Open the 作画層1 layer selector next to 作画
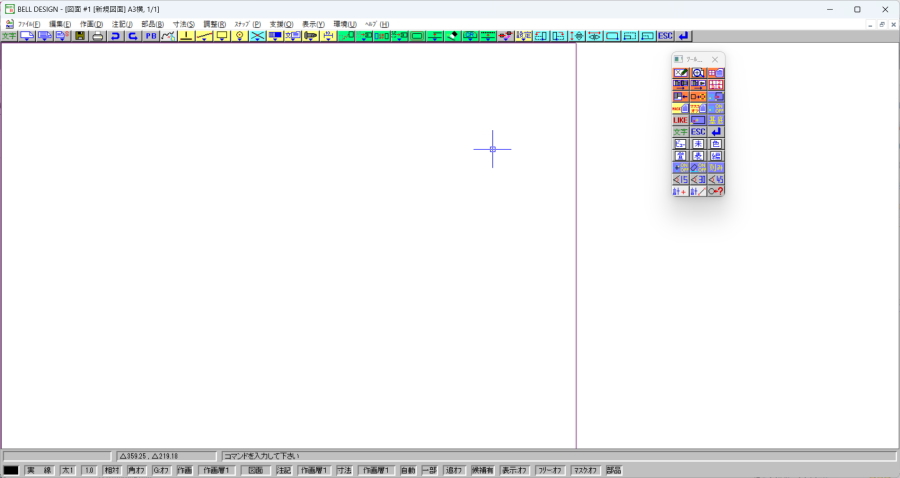Screen dimensions: 900x478 coord(217,470)
